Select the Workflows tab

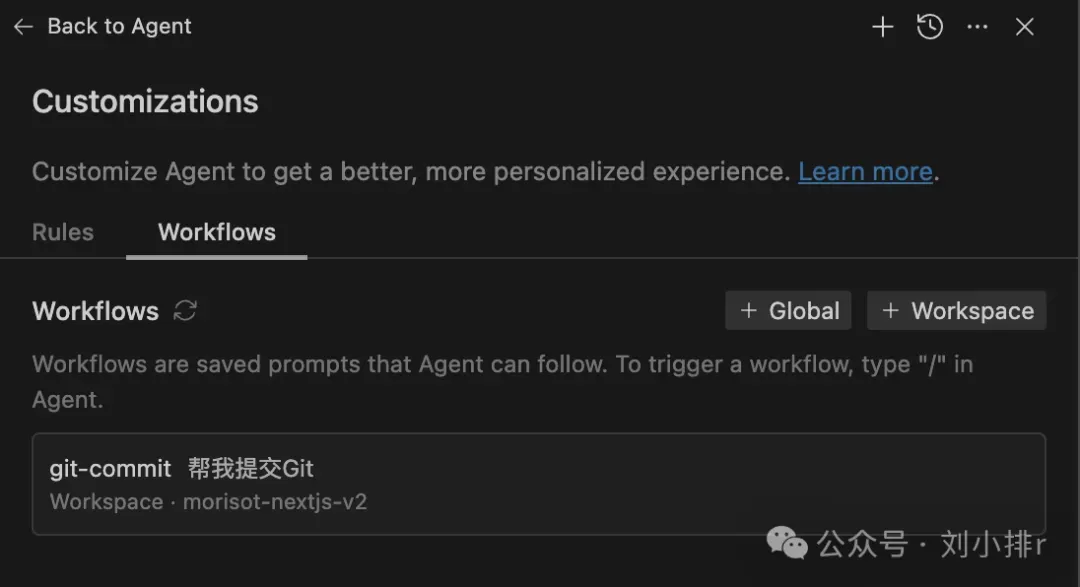216,232
